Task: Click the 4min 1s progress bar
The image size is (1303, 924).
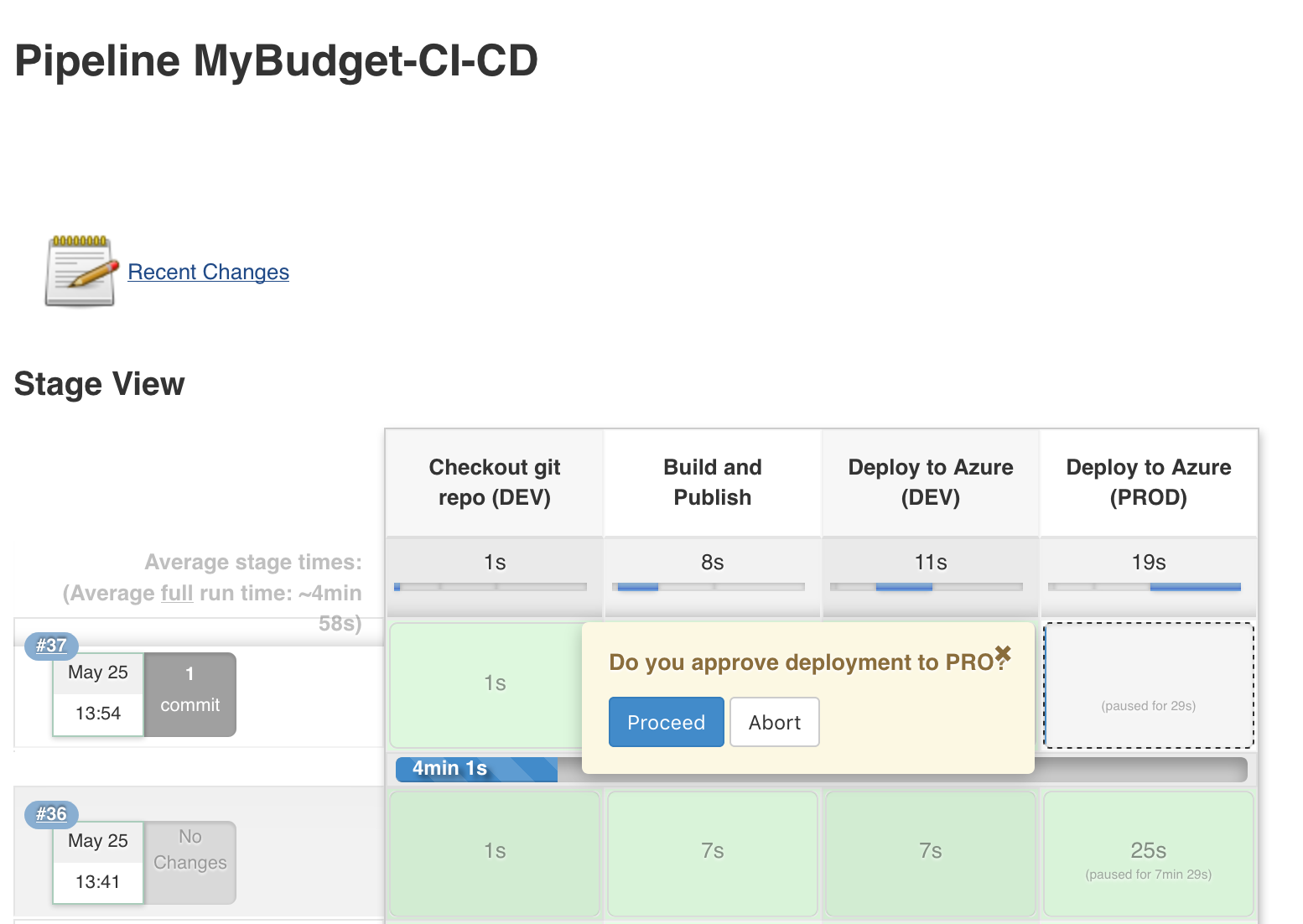Action: pyautogui.click(x=476, y=769)
